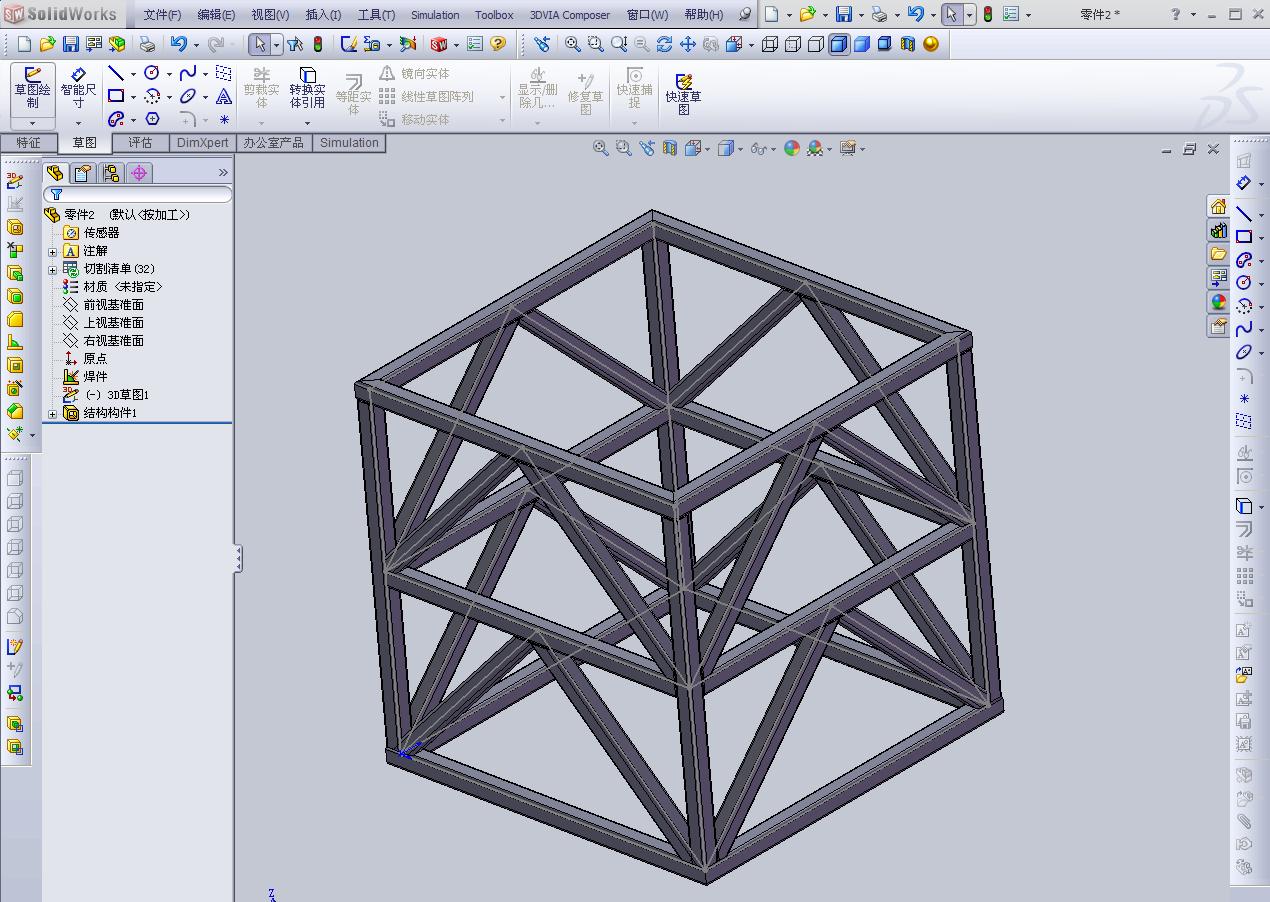Click the Section View icon in viewport toolbar
This screenshot has height=902, width=1270.
[x=669, y=148]
